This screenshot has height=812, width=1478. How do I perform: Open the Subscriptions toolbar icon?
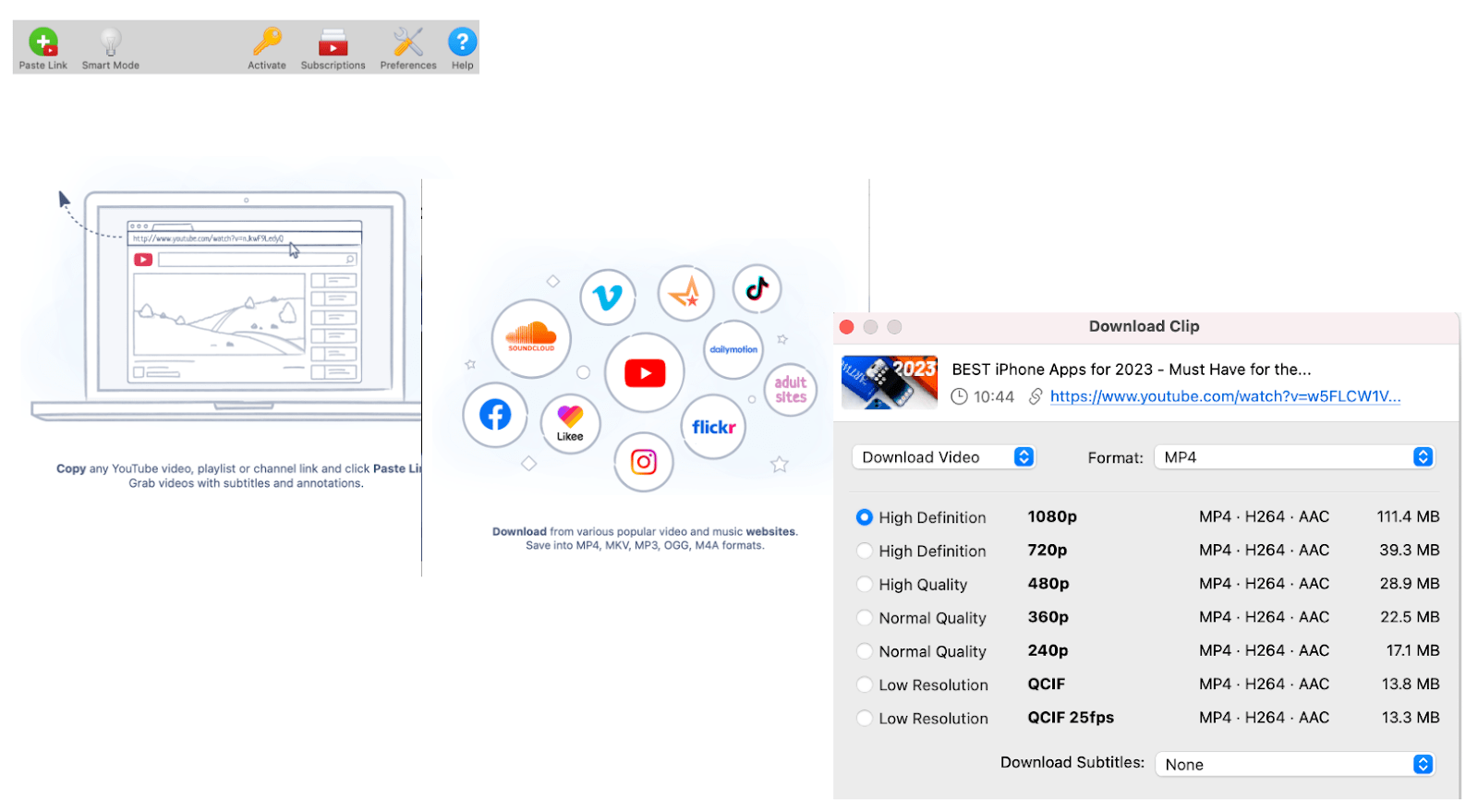point(333,42)
